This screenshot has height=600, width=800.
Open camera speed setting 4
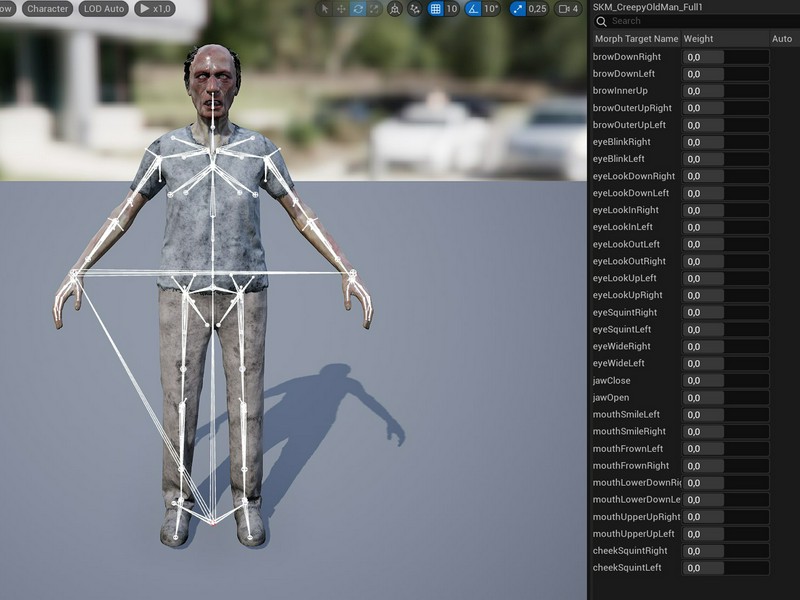point(568,9)
